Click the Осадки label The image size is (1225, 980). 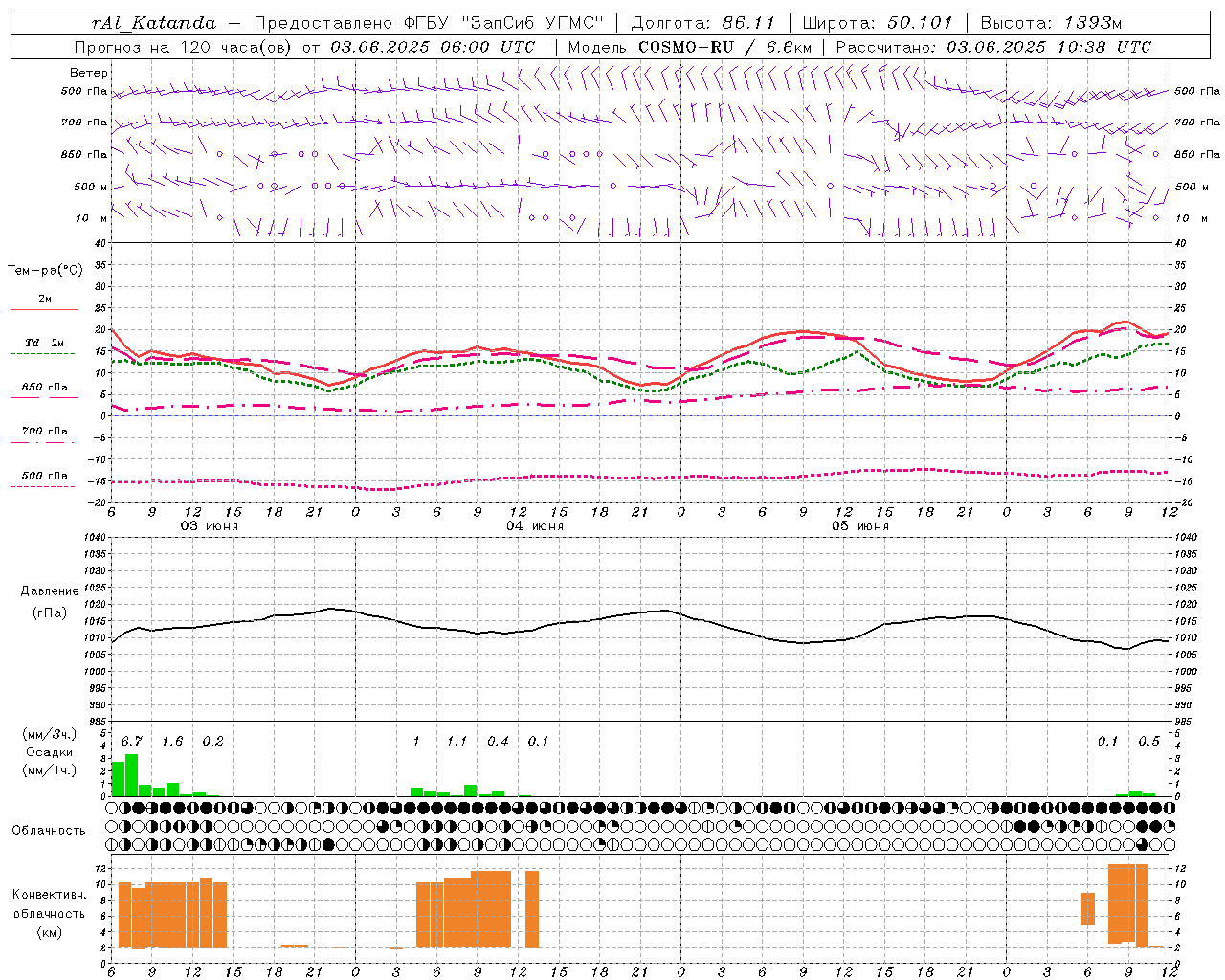(49, 752)
